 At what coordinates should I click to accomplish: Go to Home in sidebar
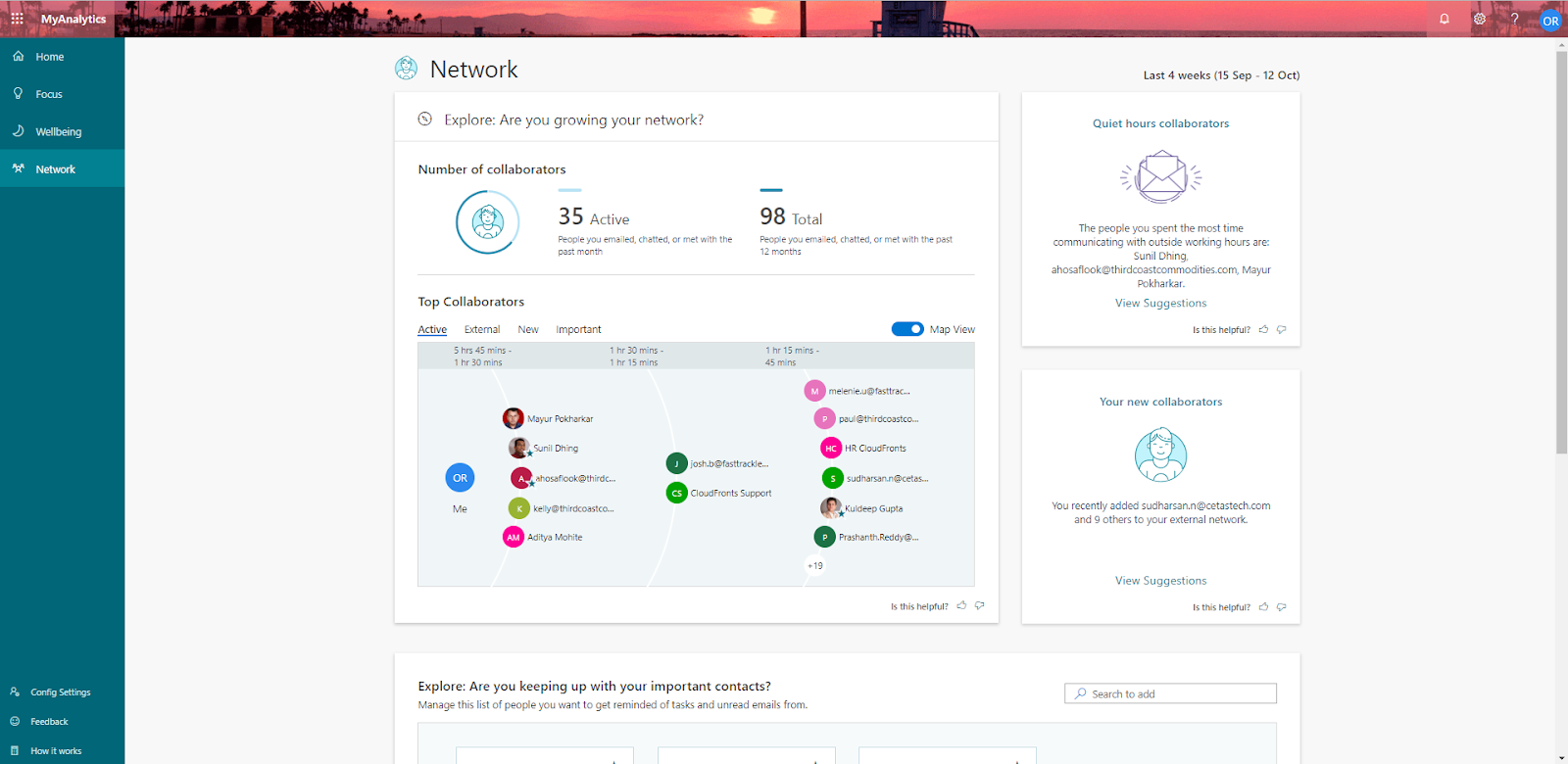(x=62, y=57)
